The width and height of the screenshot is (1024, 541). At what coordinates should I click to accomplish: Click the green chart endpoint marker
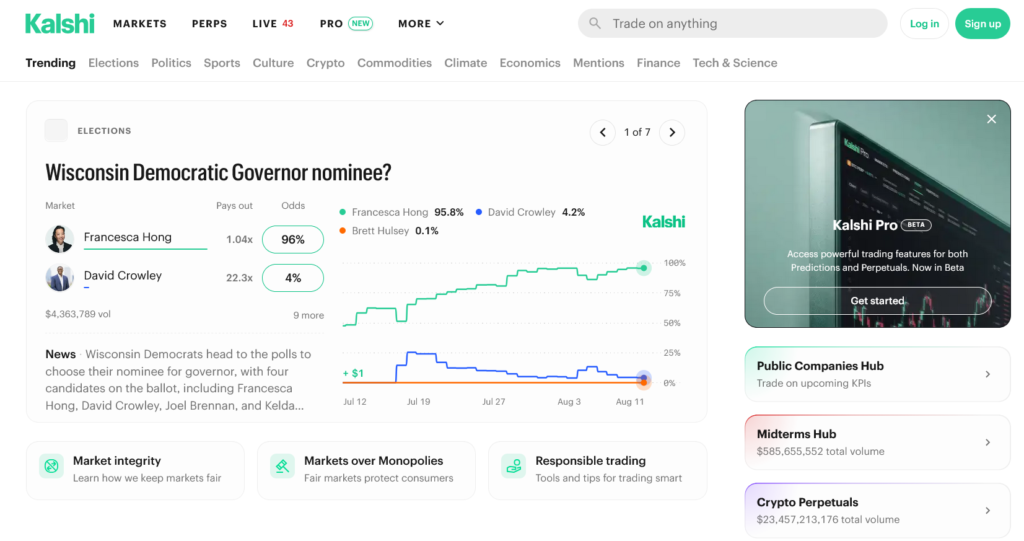[644, 268]
